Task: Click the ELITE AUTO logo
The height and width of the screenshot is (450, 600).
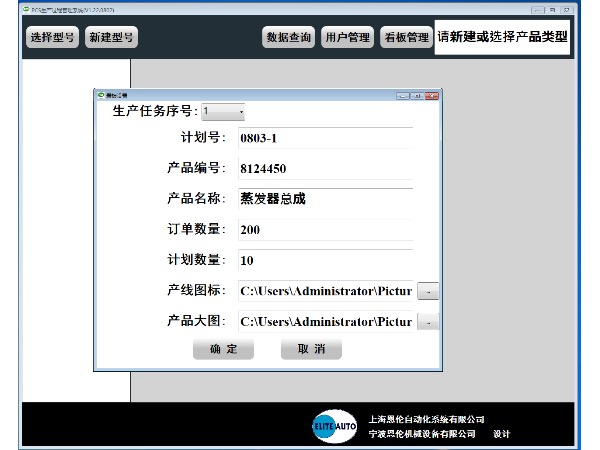Action: click(335, 426)
